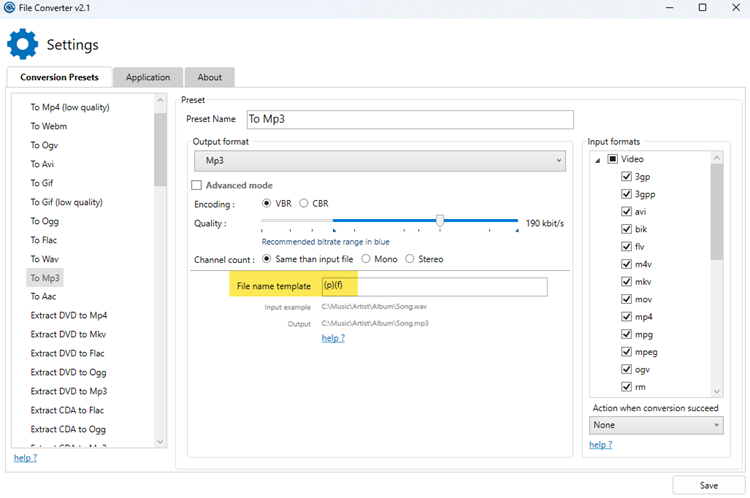Click the Save button
Image resolution: width=750 pixels, height=498 pixels.
point(708,485)
